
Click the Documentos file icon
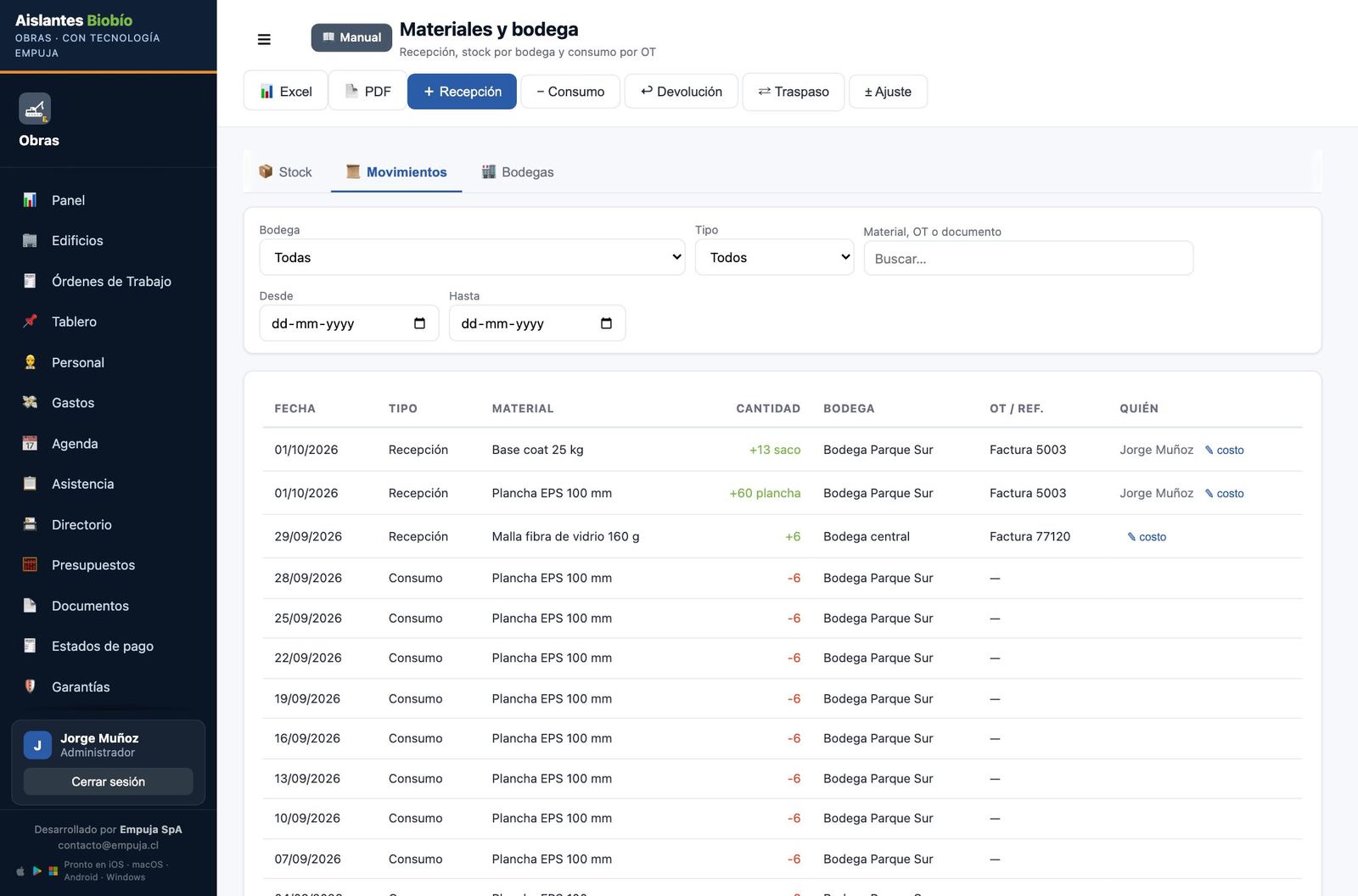coord(30,606)
